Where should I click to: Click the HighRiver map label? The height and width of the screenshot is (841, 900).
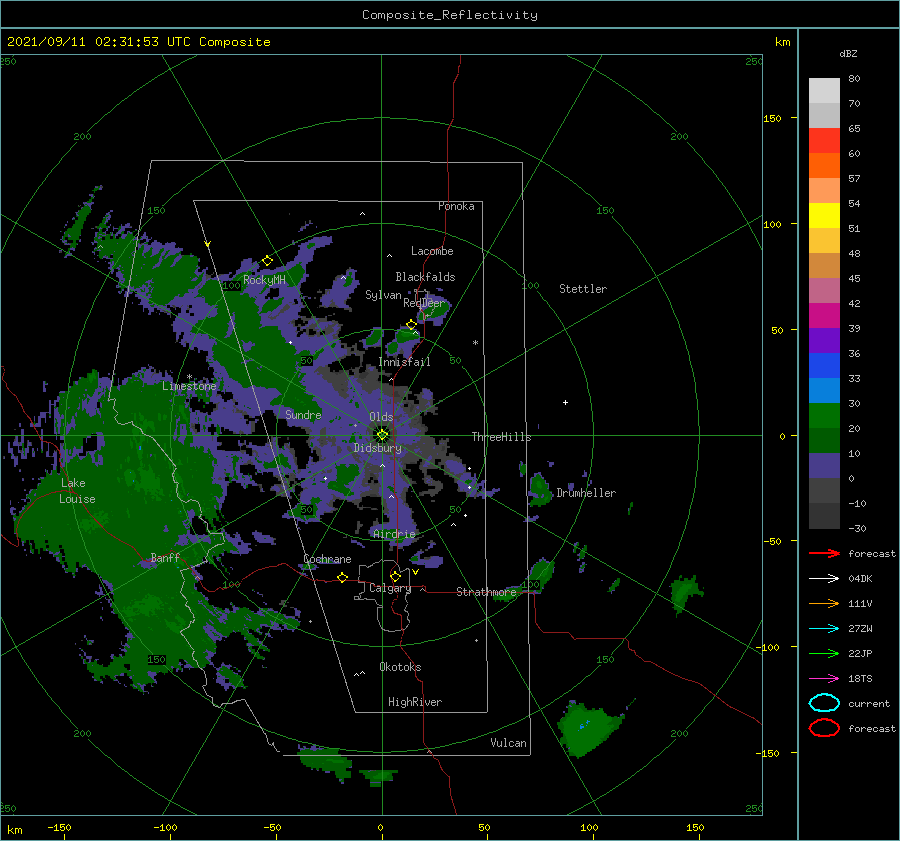(x=414, y=702)
